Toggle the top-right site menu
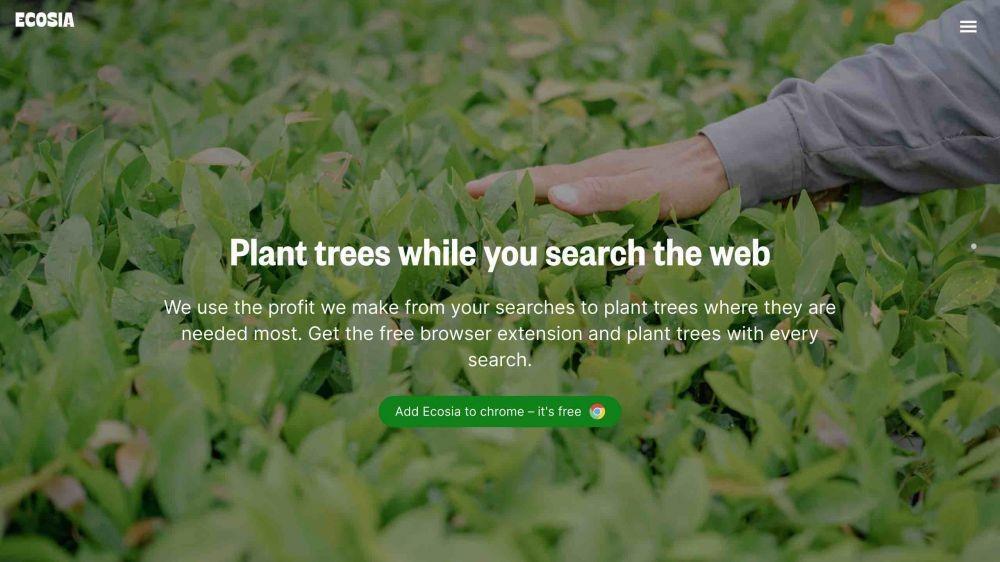This screenshot has width=1000, height=562. pos(967,27)
